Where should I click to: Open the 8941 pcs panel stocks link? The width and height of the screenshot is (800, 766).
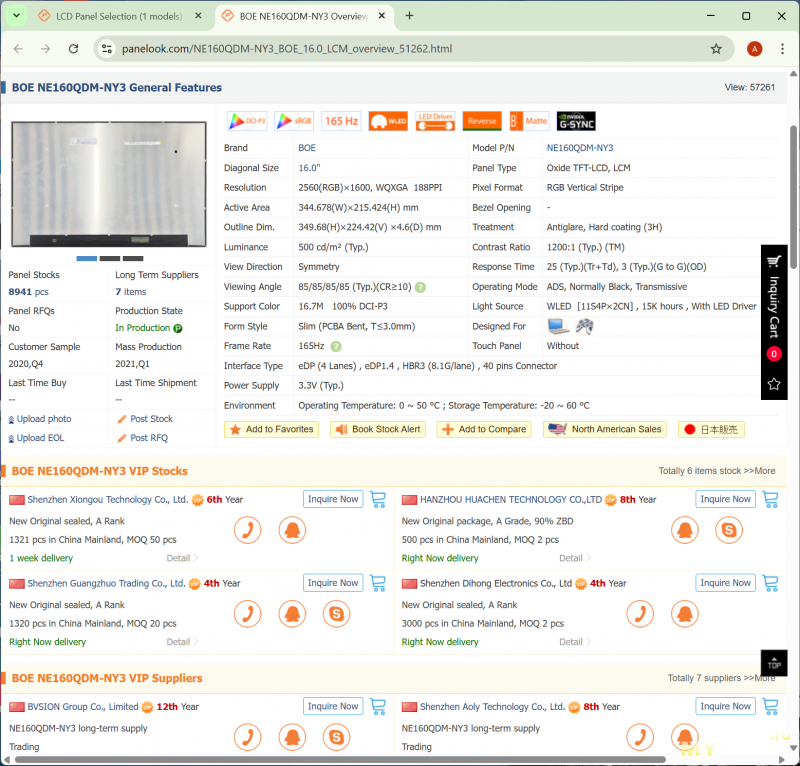[29, 292]
